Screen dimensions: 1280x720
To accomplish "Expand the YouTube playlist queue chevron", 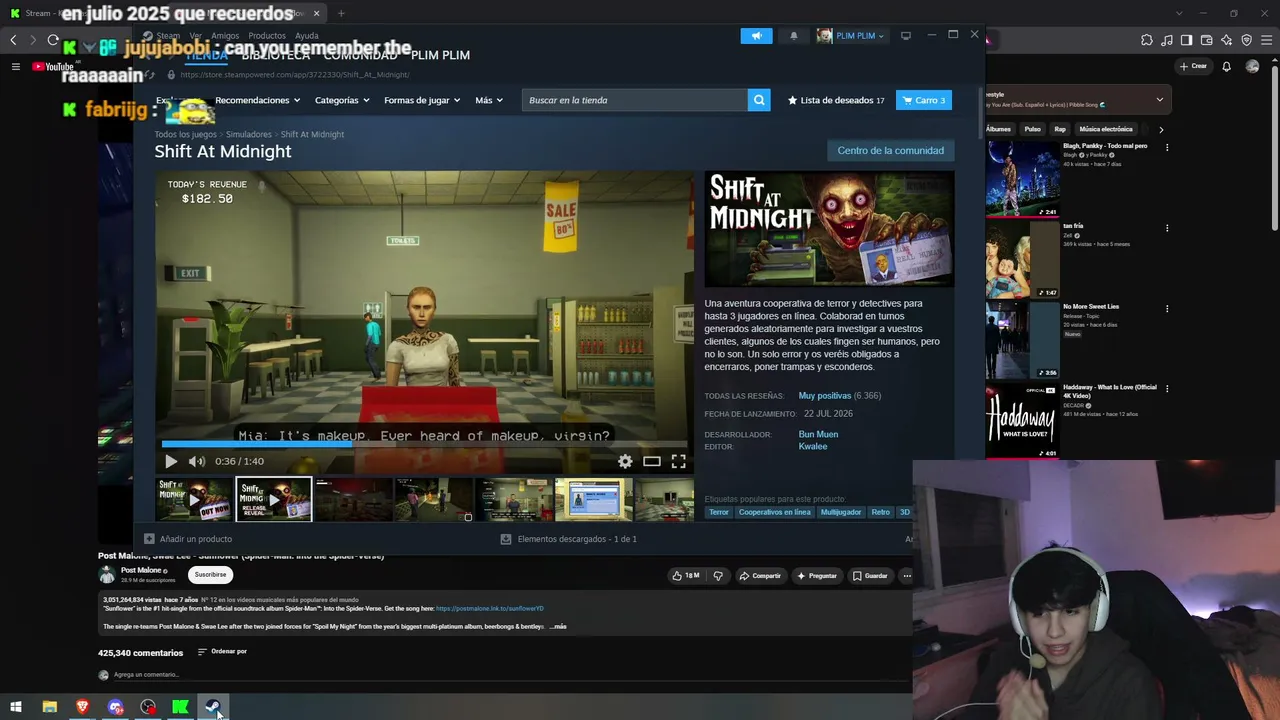I will tap(1160, 99).
